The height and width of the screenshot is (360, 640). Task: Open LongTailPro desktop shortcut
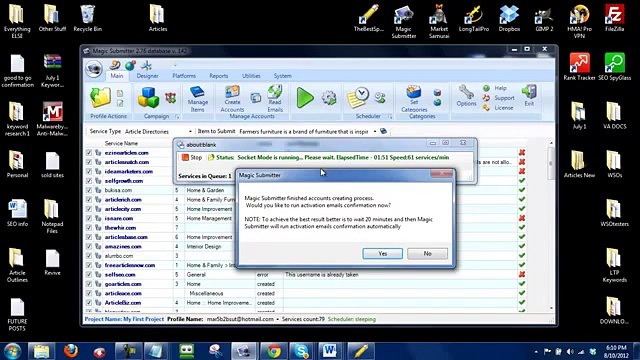coord(473,18)
